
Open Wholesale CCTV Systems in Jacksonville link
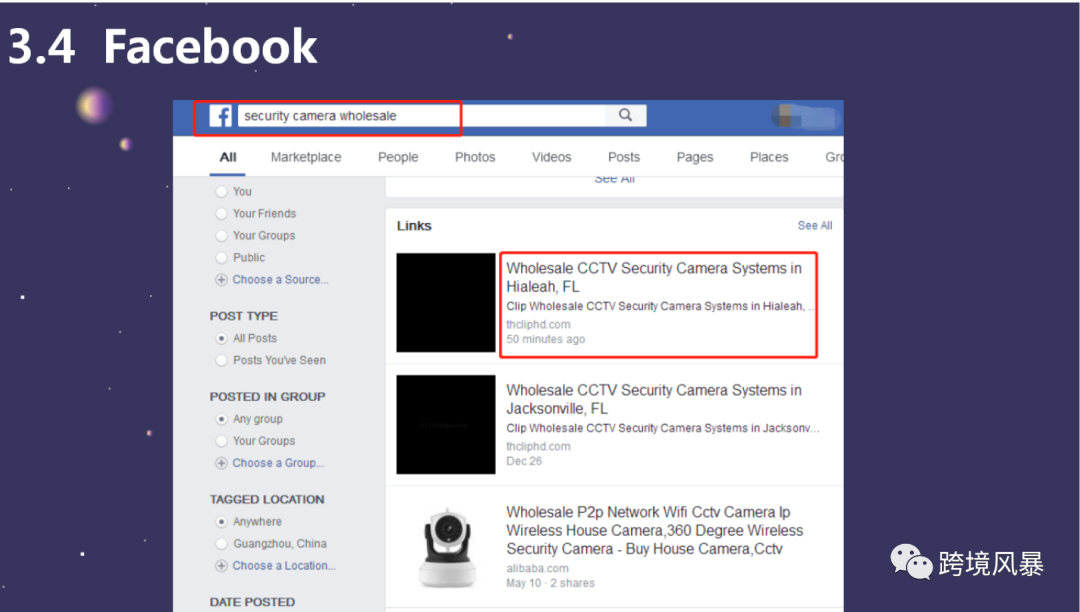tap(654, 399)
